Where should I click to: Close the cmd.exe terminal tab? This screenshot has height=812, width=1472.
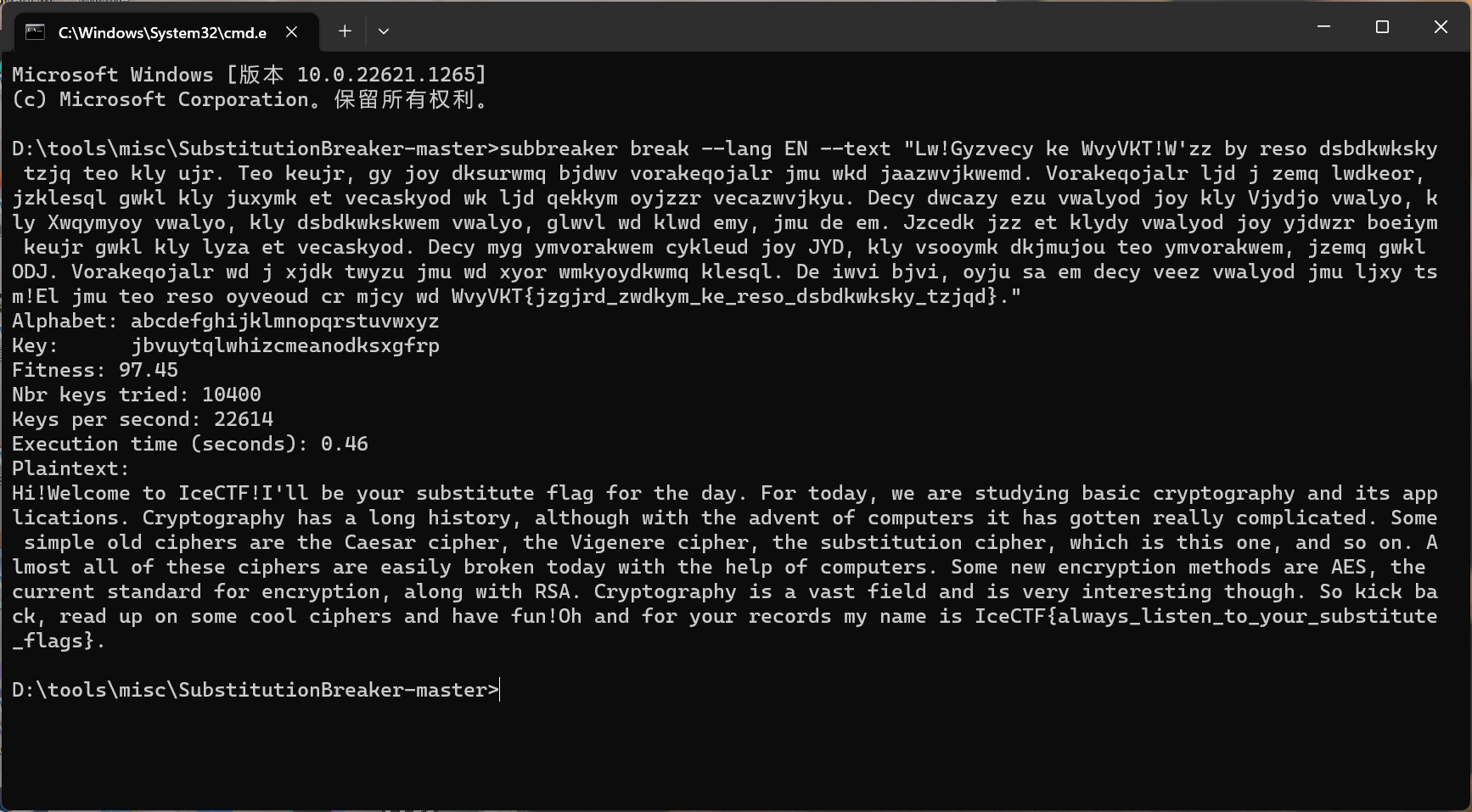click(x=291, y=32)
